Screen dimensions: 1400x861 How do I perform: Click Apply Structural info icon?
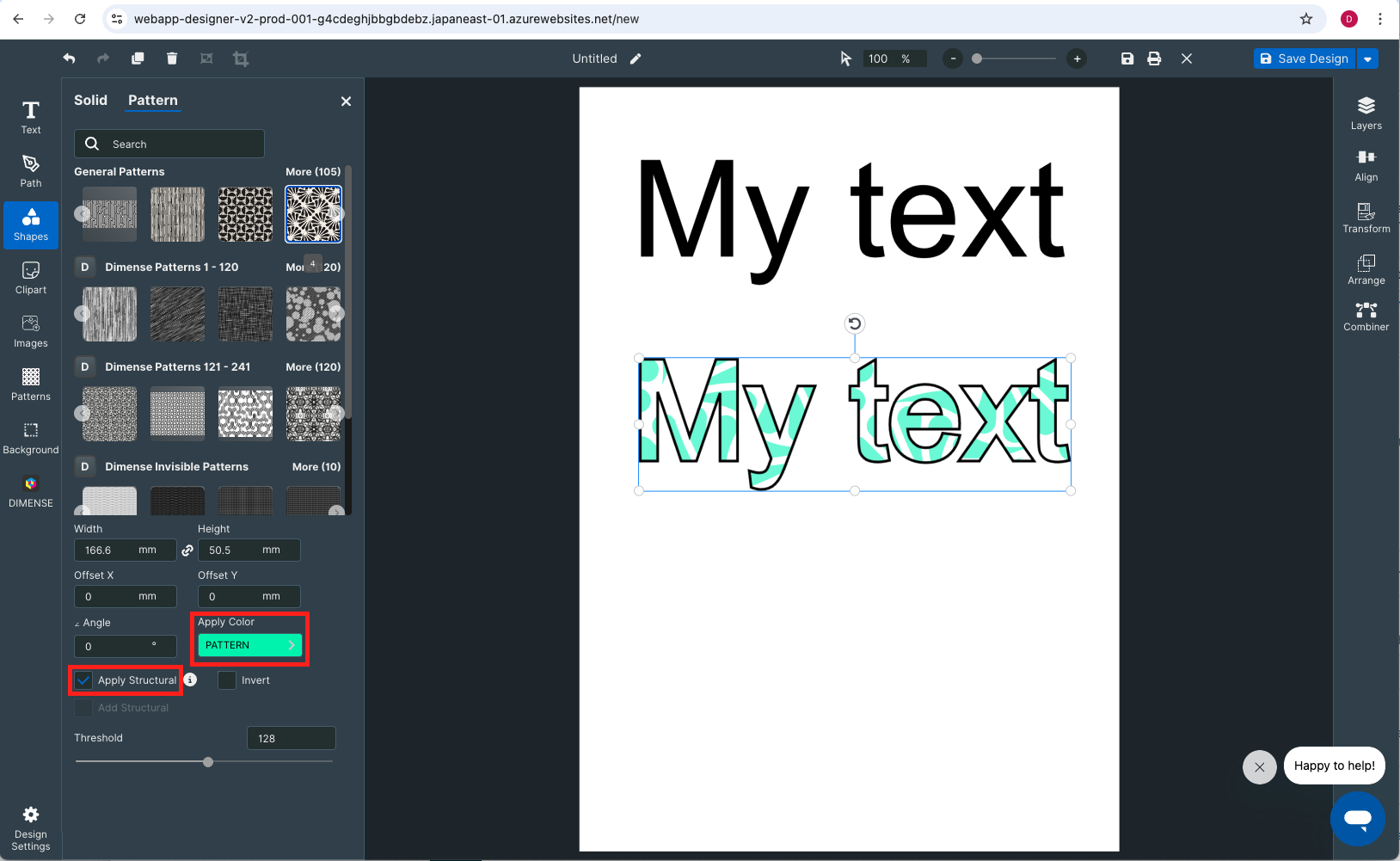[191, 680]
